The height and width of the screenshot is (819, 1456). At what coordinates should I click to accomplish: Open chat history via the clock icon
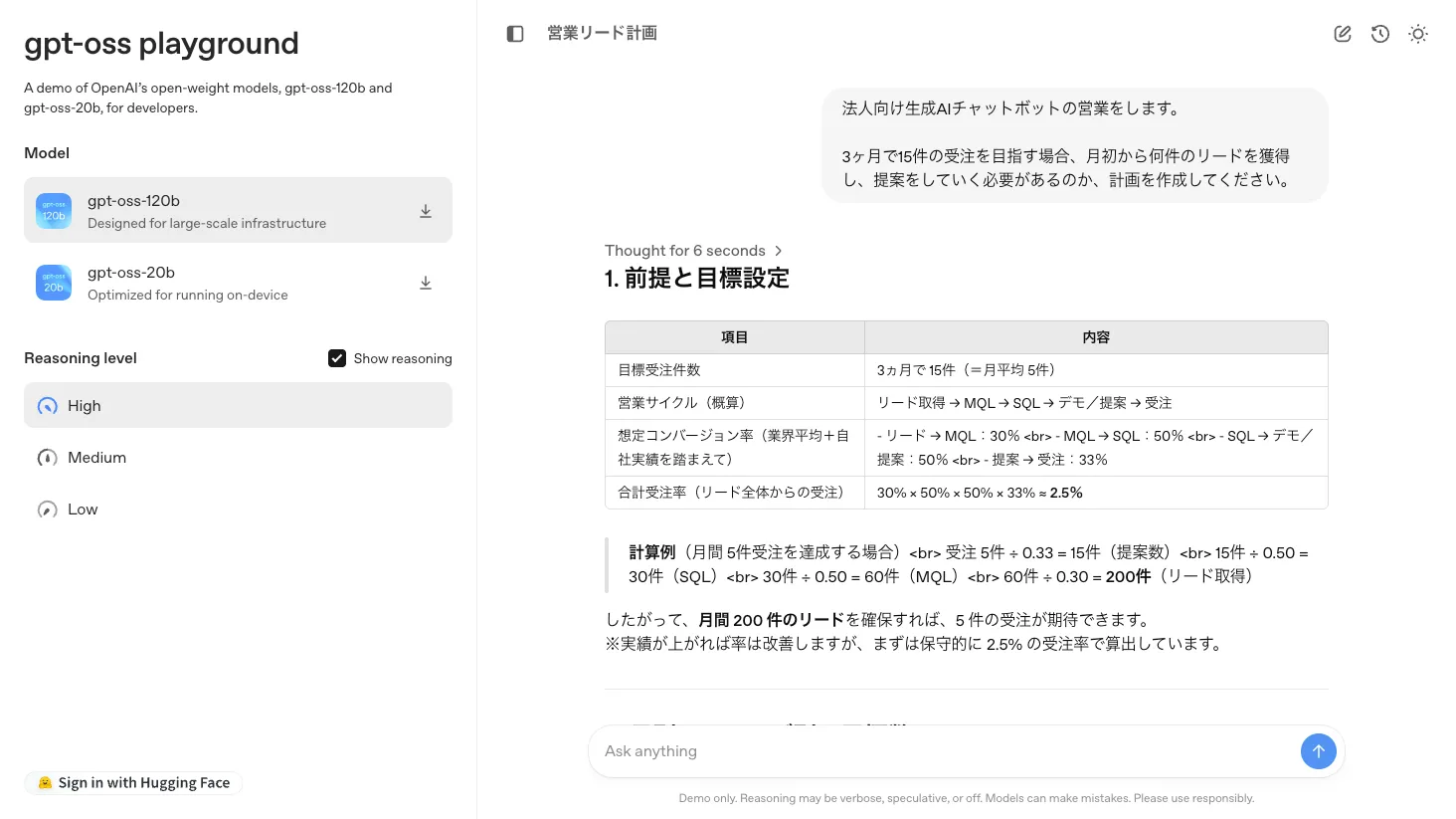[1380, 34]
